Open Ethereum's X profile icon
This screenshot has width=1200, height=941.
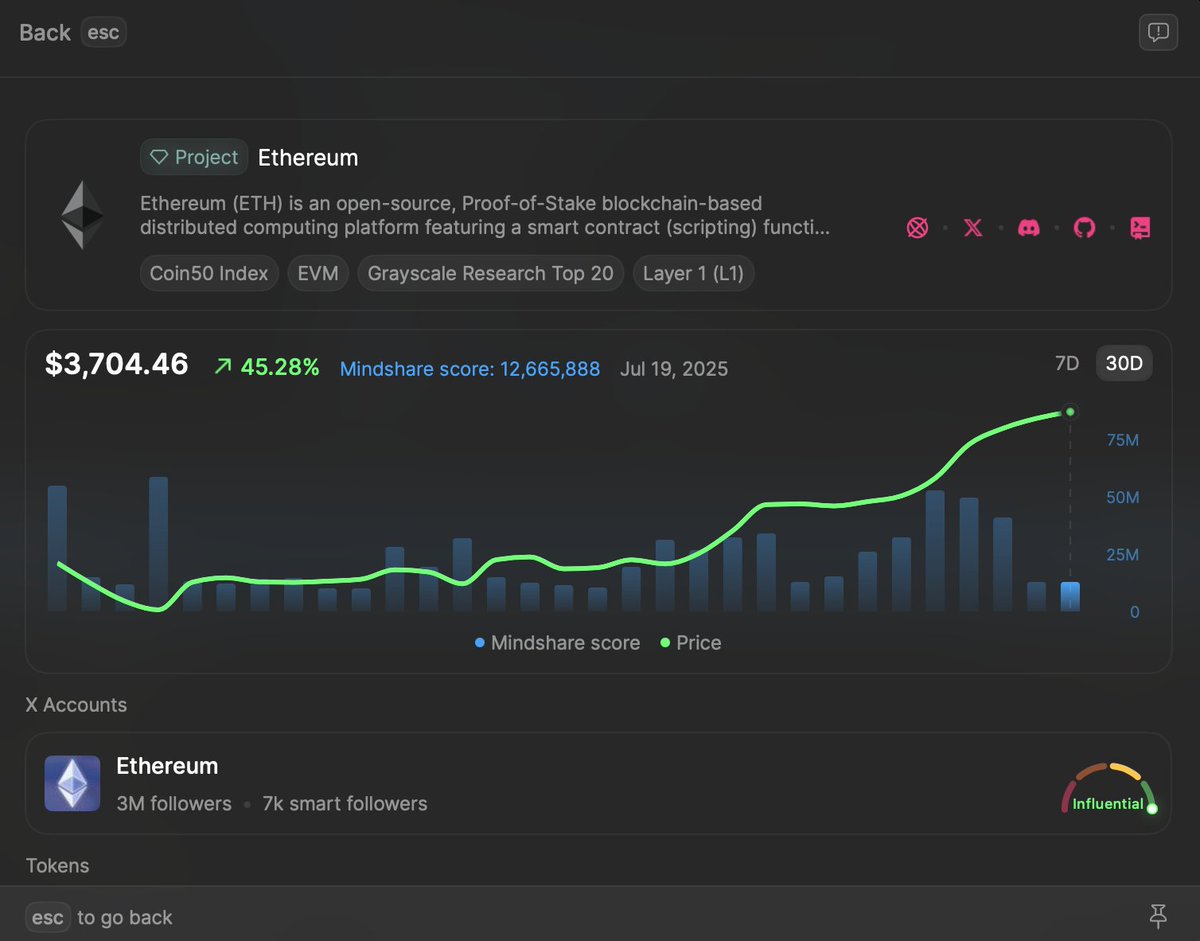[x=972, y=227]
